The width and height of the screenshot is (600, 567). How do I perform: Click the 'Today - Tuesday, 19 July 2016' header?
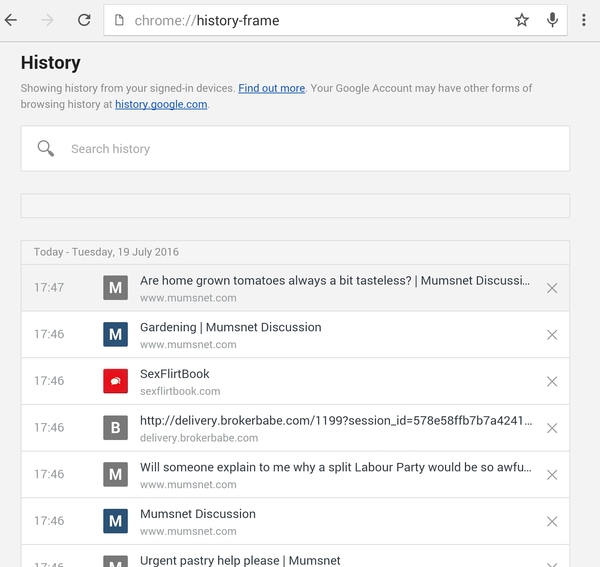(x=106, y=252)
